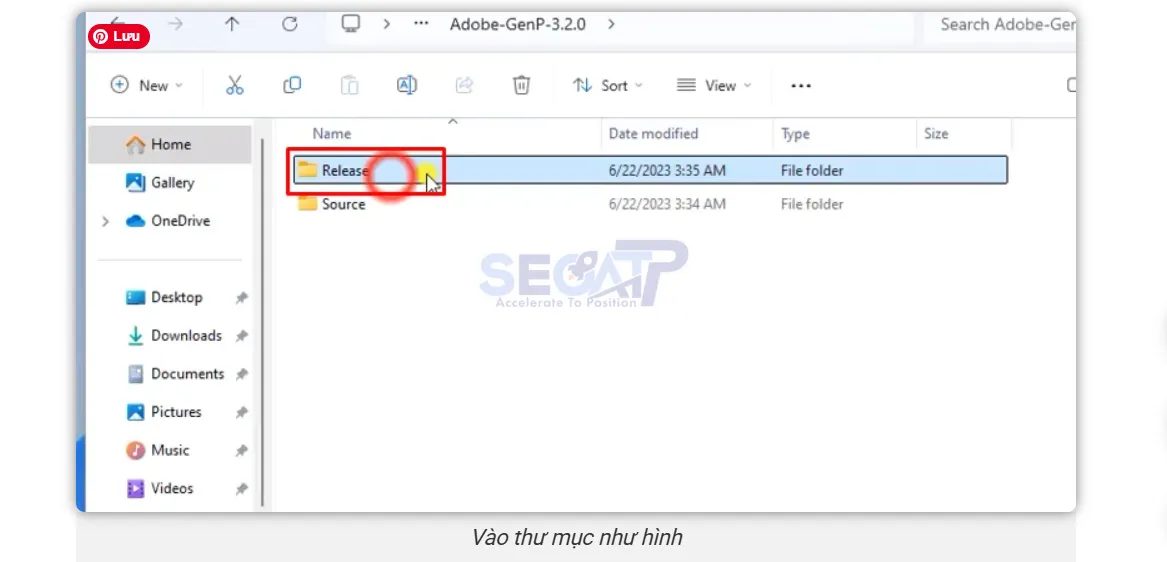The image size is (1167, 562).
Task: Click the Share icon in toolbar
Action: [x=464, y=86]
